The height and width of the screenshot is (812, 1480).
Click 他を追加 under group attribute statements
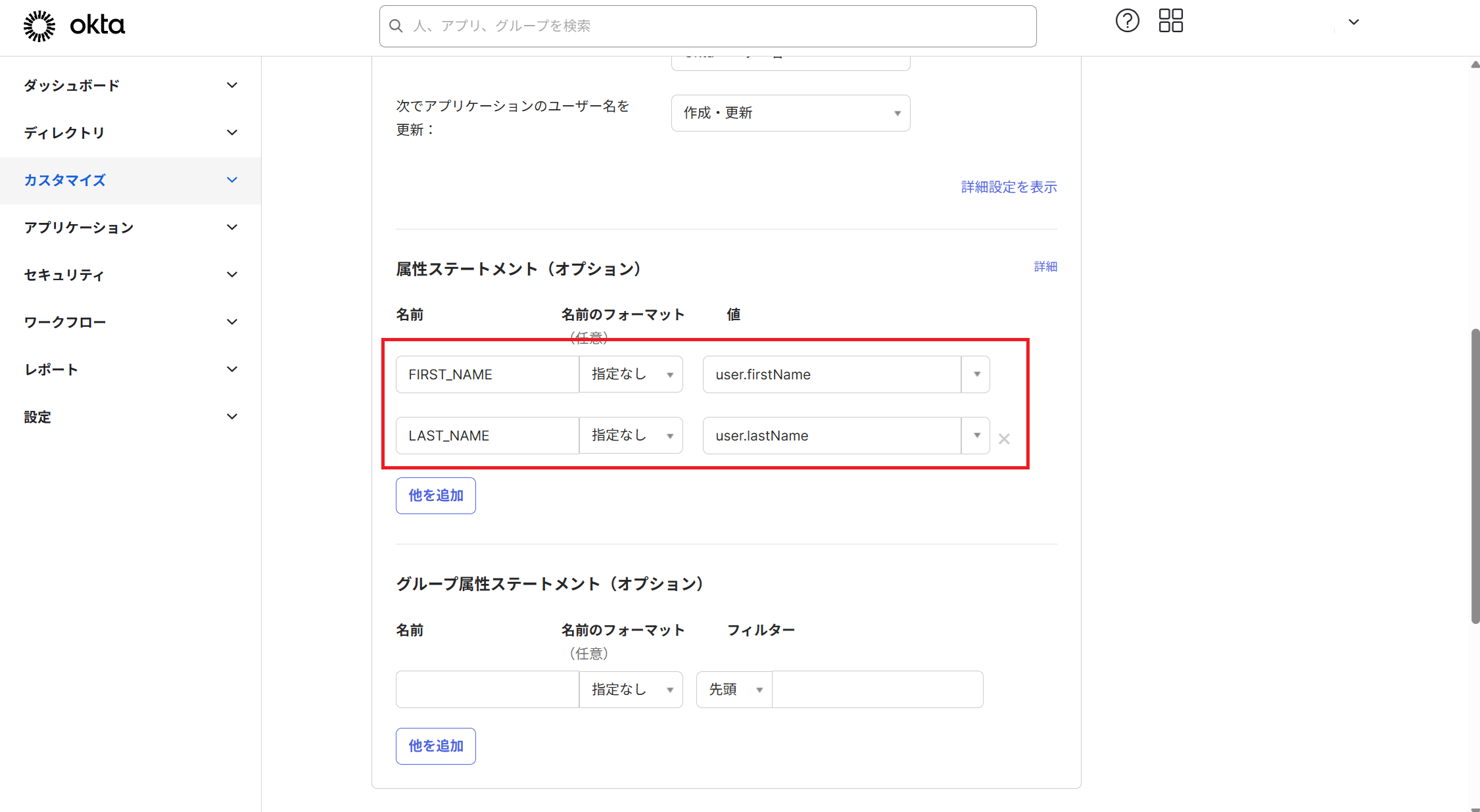[435, 746]
